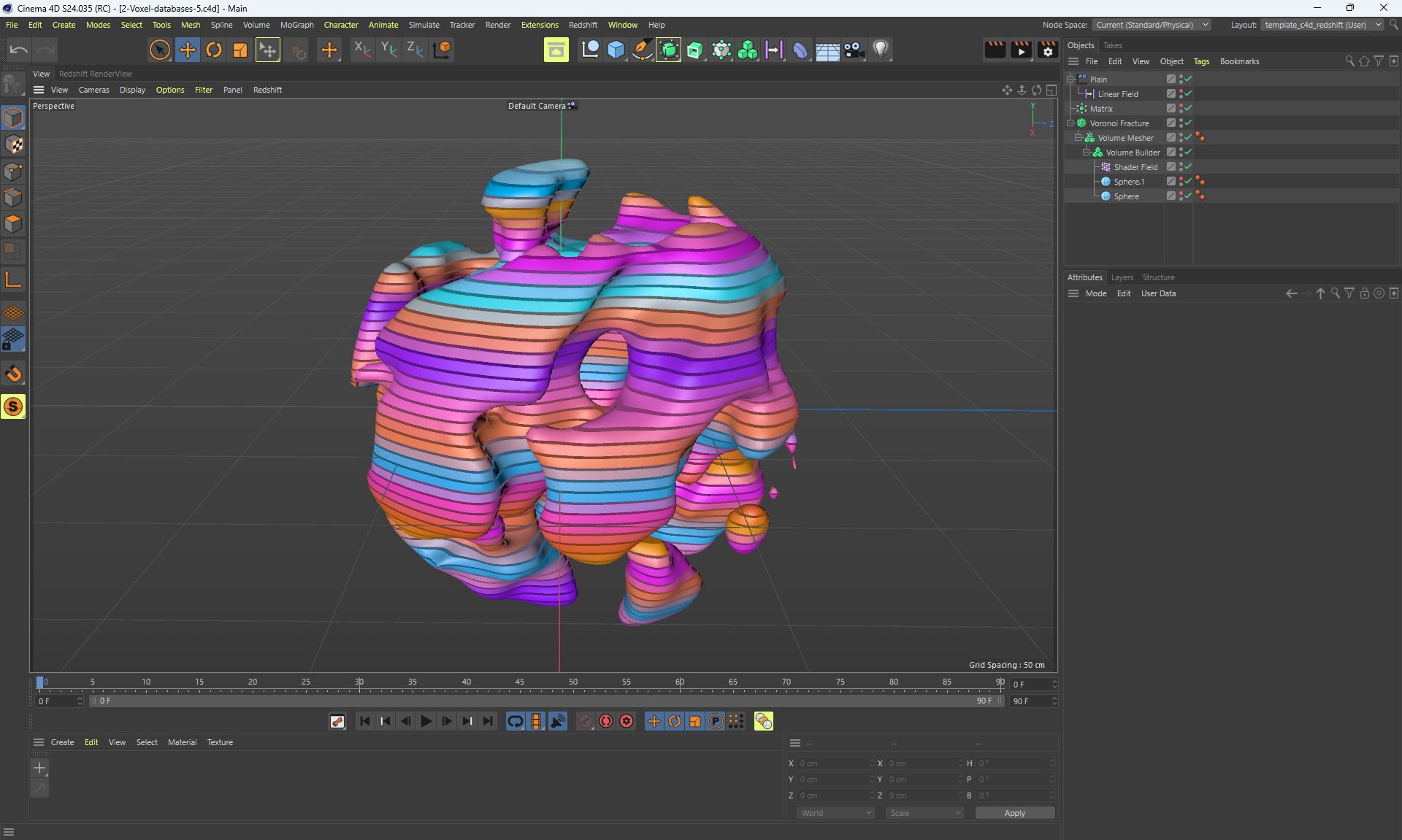
Task: Click the Light object bulb icon
Action: 881,50
